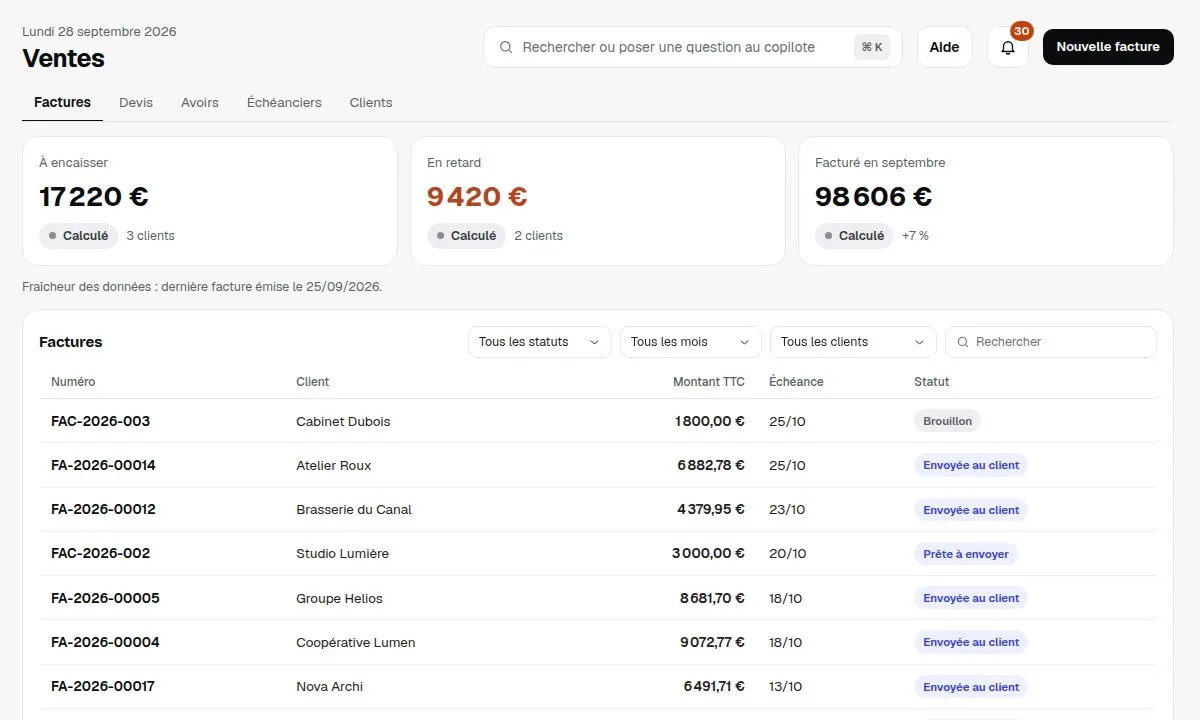Focus the copilot search field
Viewport: 1200px width, 720px height.
(693, 47)
